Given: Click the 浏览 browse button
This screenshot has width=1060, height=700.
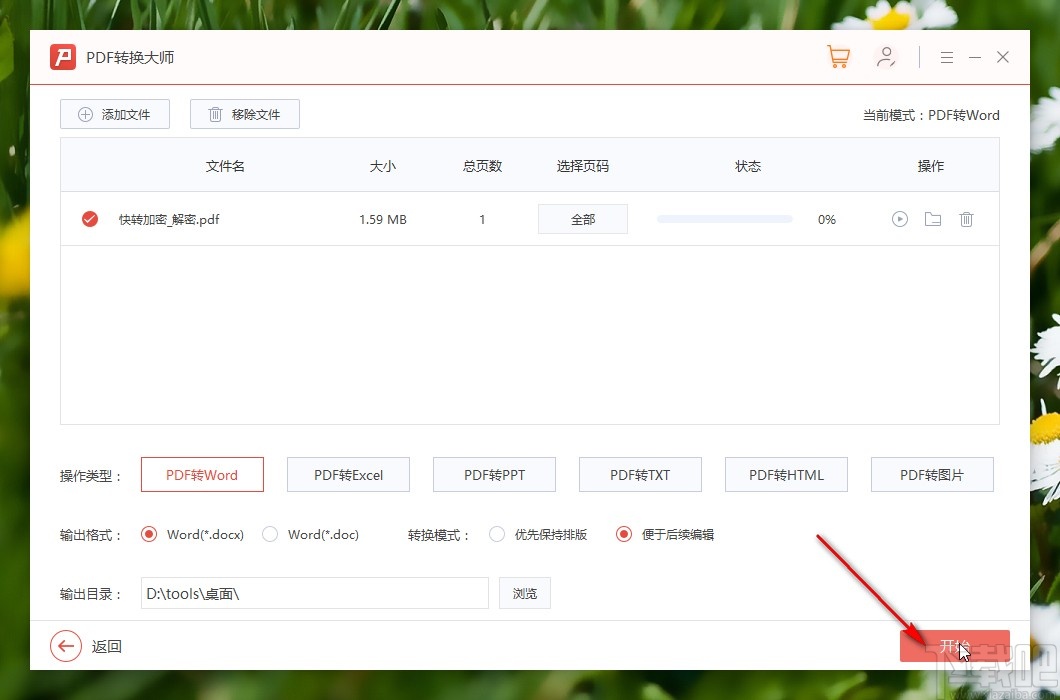Looking at the screenshot, I should (x=525, y=593).
